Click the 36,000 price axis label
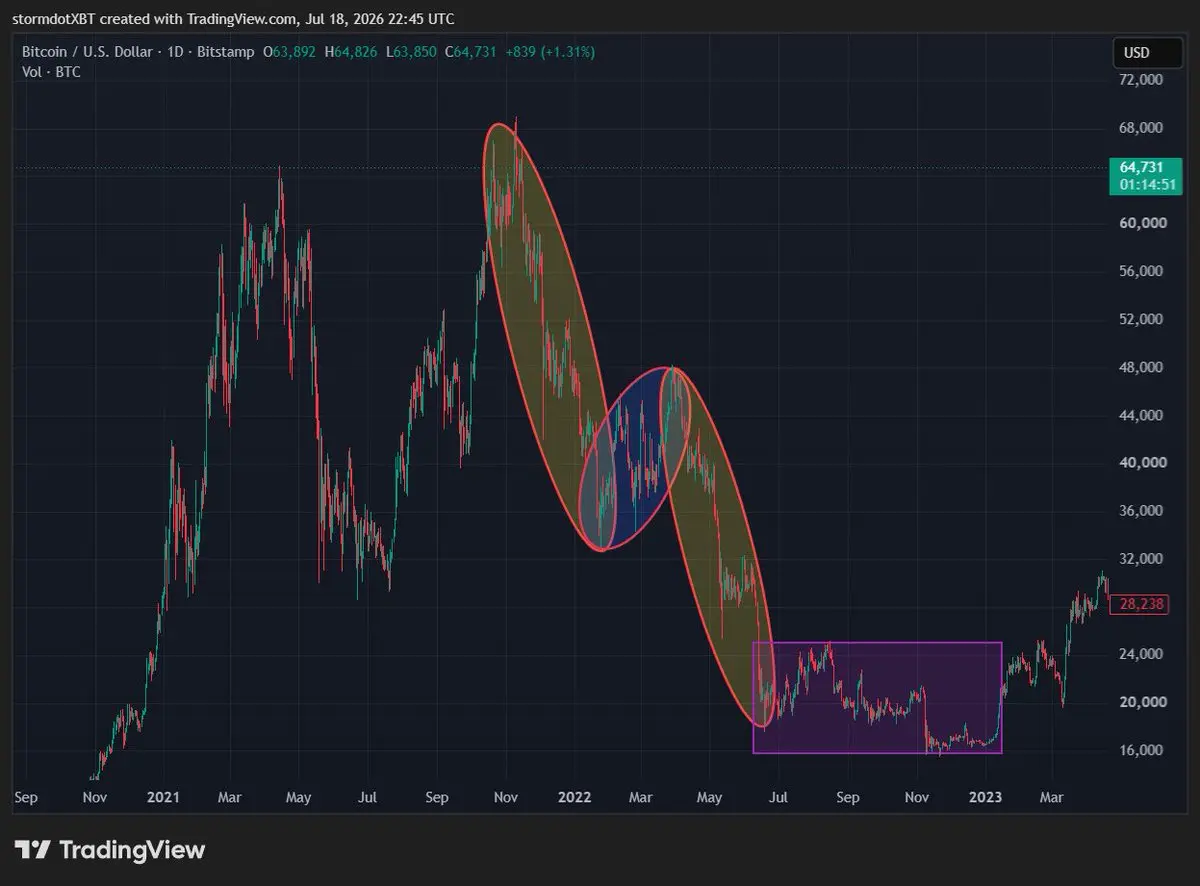 1140,511
